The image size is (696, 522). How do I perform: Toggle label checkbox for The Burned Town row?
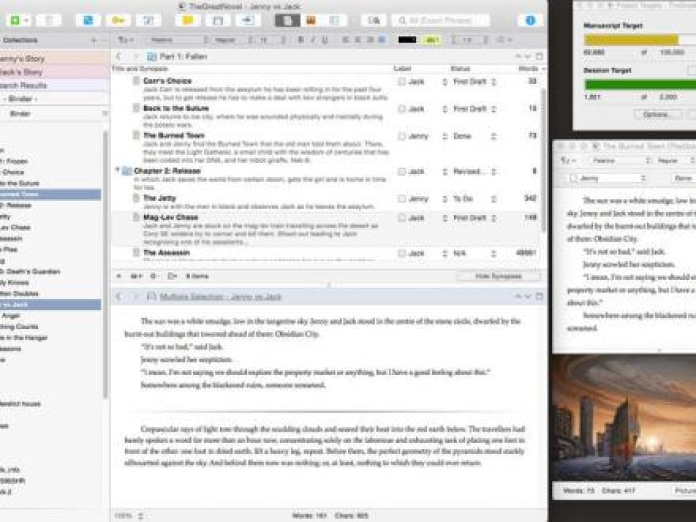coord(402,136)
